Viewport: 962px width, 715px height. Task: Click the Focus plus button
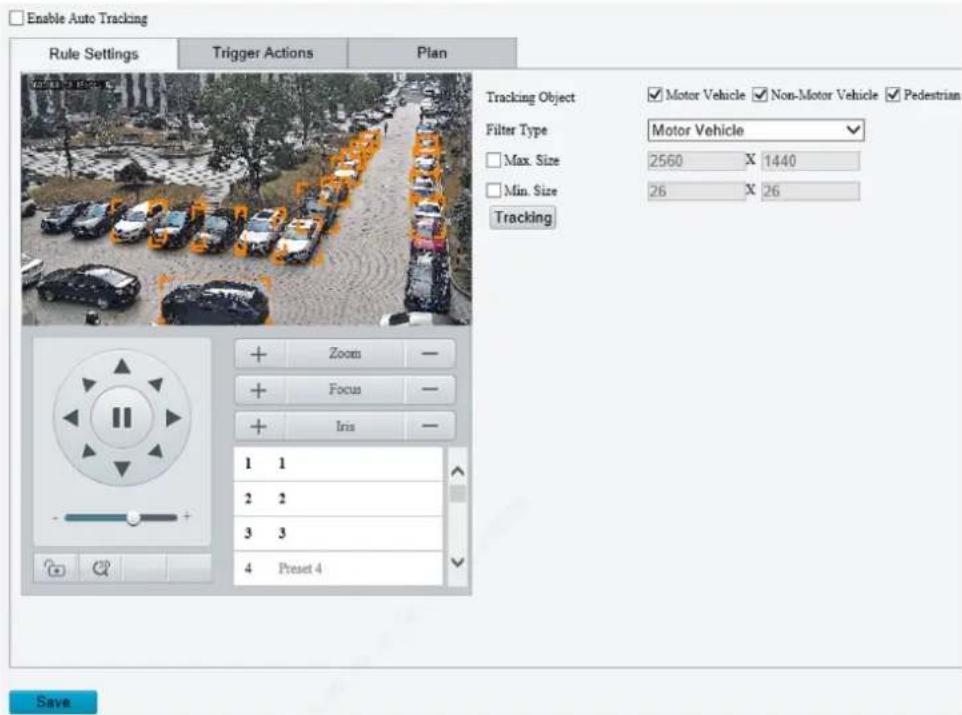coord(259,390)
